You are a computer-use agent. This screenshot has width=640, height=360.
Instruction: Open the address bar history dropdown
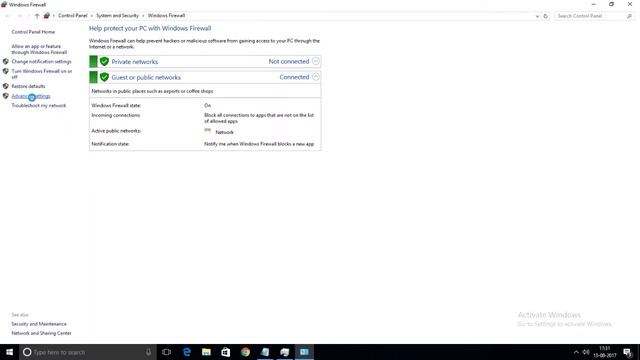point(537,16)
